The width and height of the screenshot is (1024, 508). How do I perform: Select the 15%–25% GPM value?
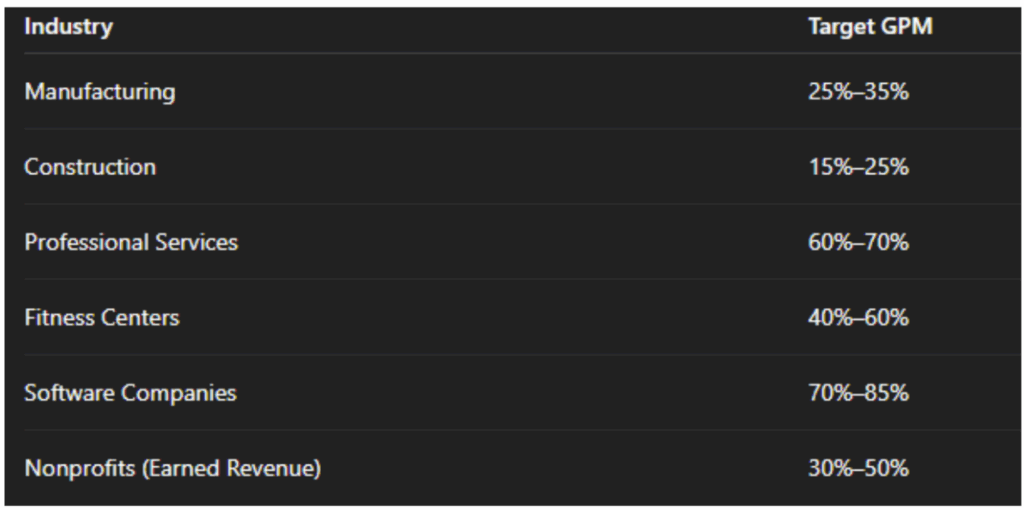point(858,167)
